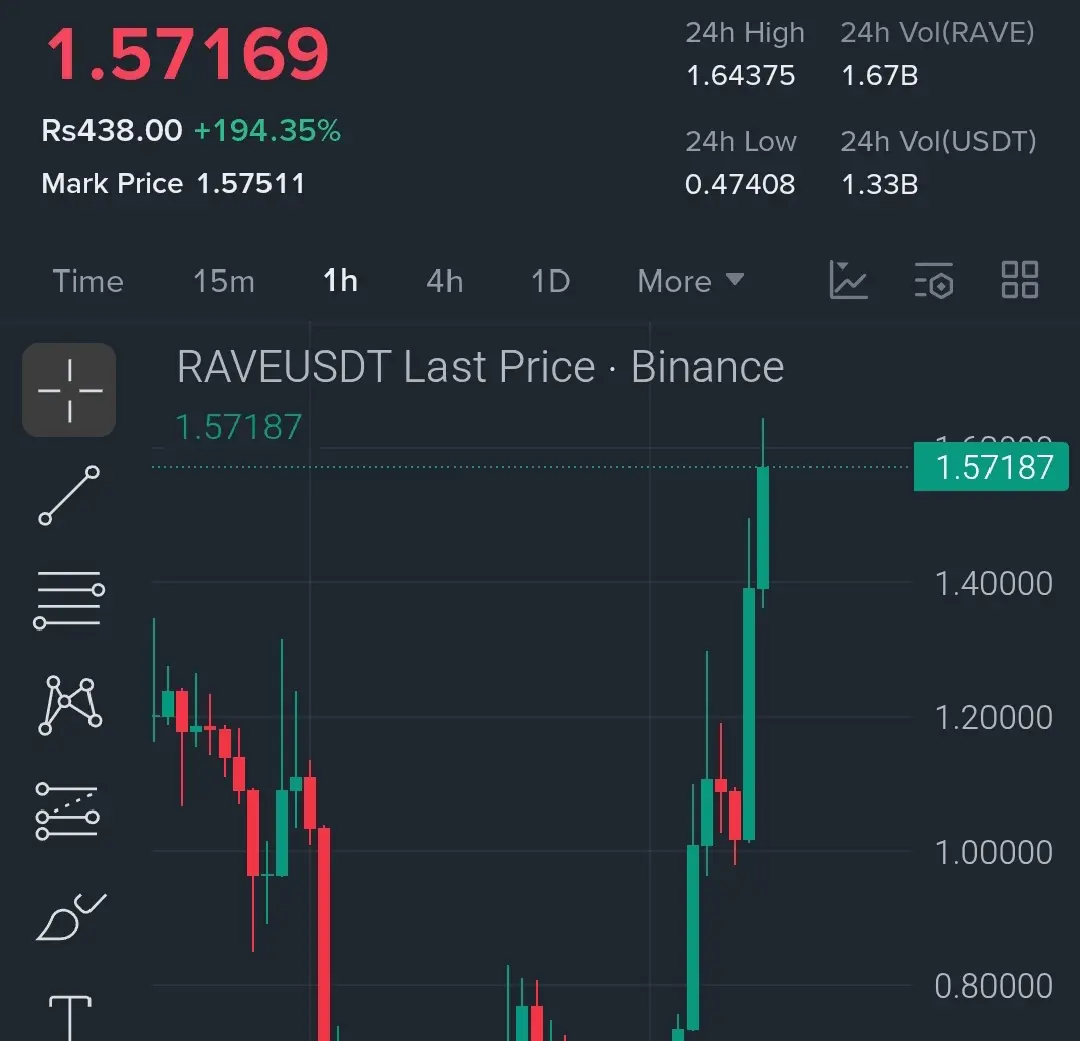Viewport: 1080px width, 1041px height.
Task: Tap the 24h Vol(RAVE) value 1.67B
Action: [880, 75]
